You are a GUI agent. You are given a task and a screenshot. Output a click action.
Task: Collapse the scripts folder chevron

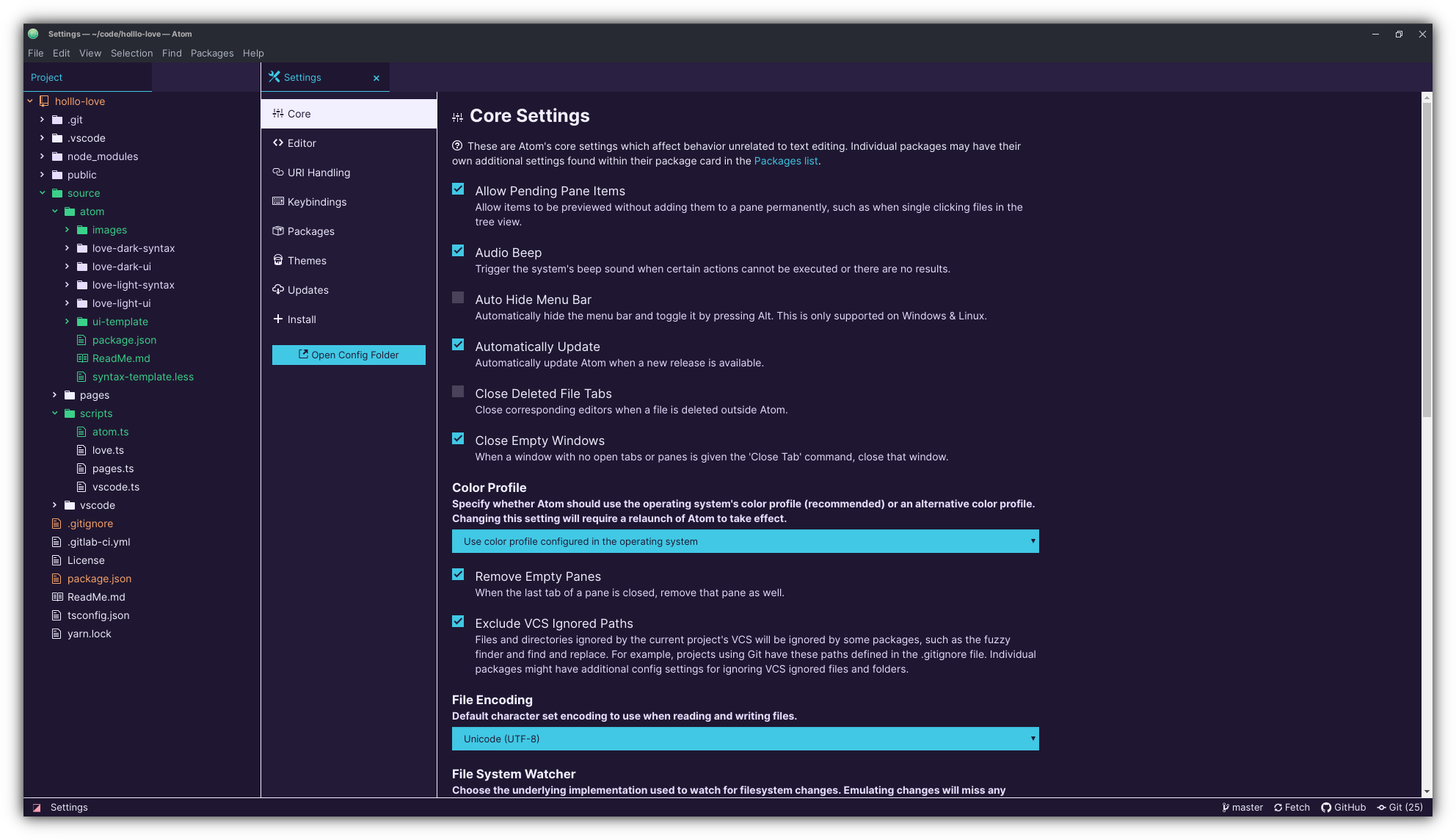[x=54, y=413]
